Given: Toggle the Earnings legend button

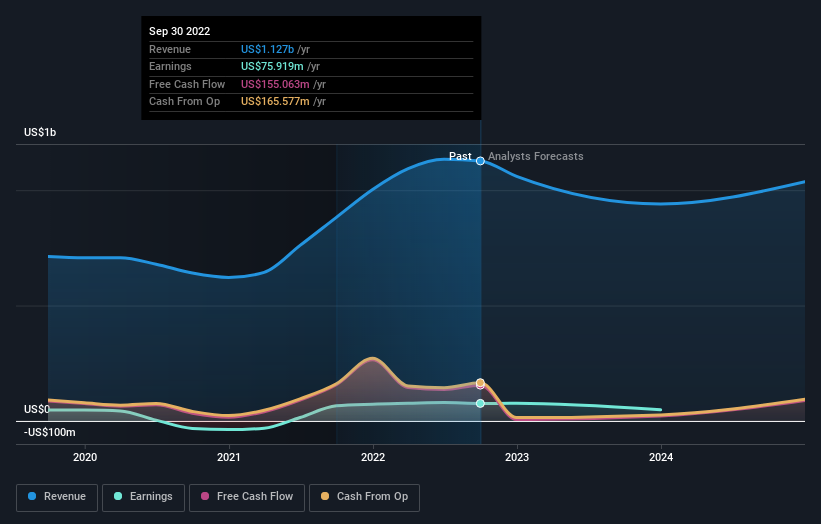Looking at the screenshot, I should click(x=143, y=497).
